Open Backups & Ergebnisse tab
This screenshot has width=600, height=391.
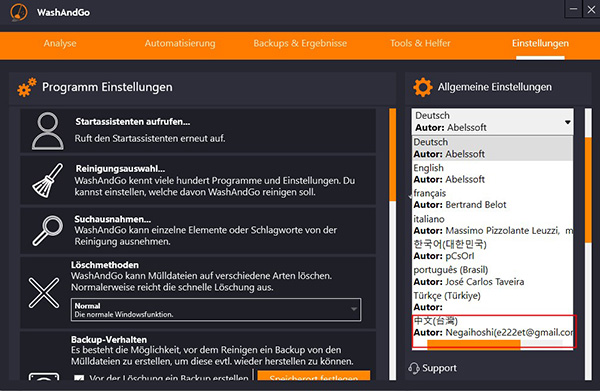point(300,43)
